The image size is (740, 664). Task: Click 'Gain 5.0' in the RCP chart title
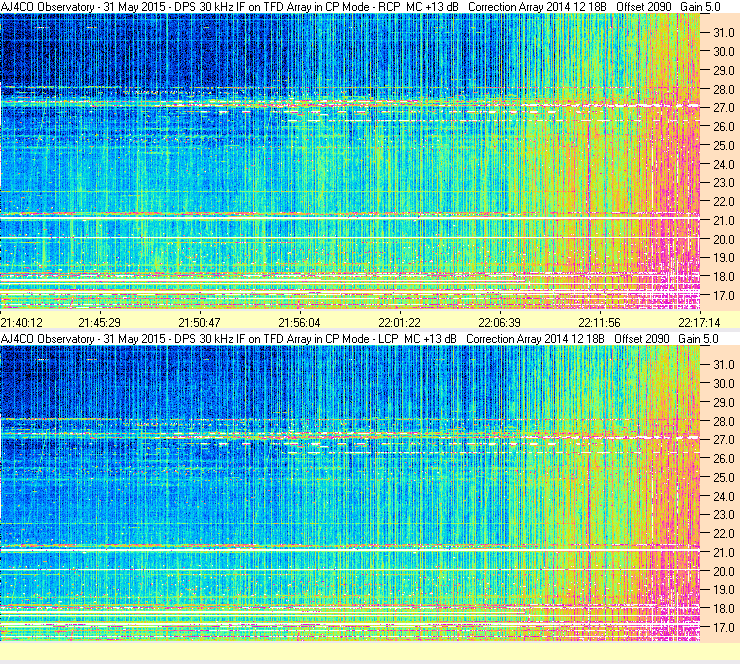point(700,7)
